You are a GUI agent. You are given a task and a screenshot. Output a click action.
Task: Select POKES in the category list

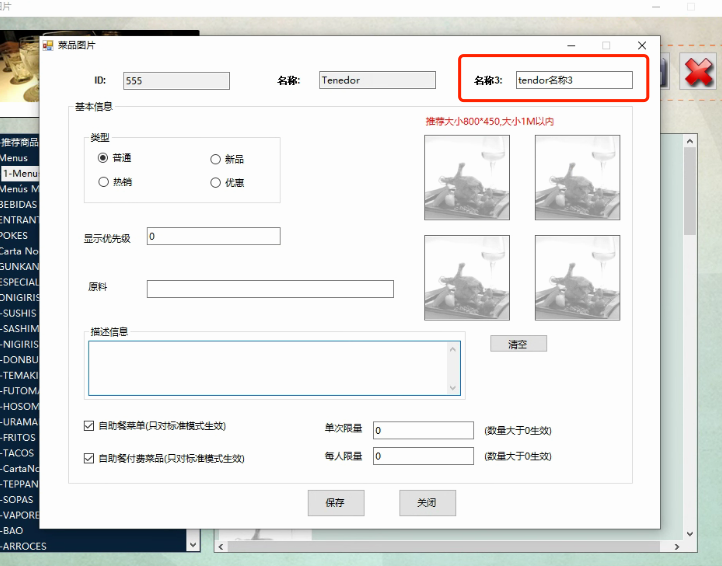[x=14, y=235]
